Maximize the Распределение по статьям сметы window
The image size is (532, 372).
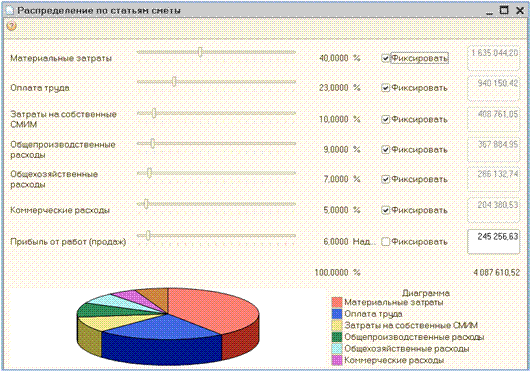tap(505, 10)
